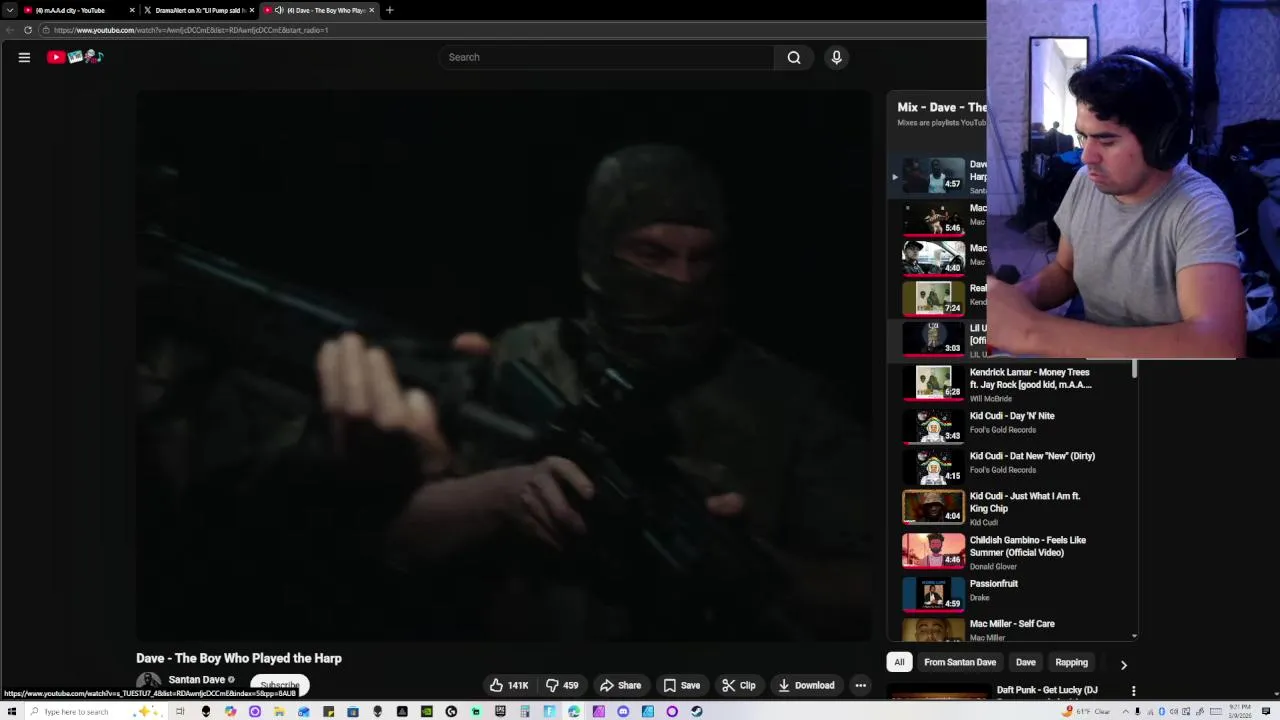Open the notification center icon
The image size is (1280, 720).
click(1266, 711)
